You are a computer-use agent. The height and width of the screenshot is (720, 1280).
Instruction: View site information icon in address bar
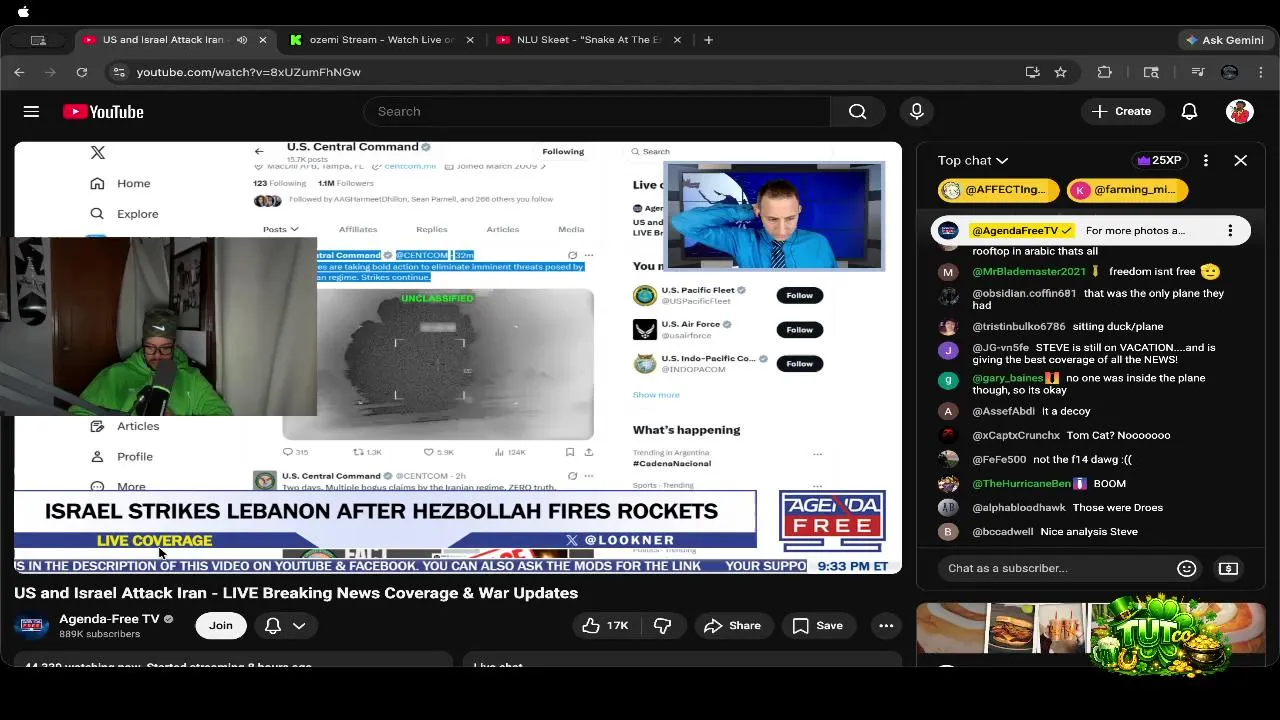(119, 72)
